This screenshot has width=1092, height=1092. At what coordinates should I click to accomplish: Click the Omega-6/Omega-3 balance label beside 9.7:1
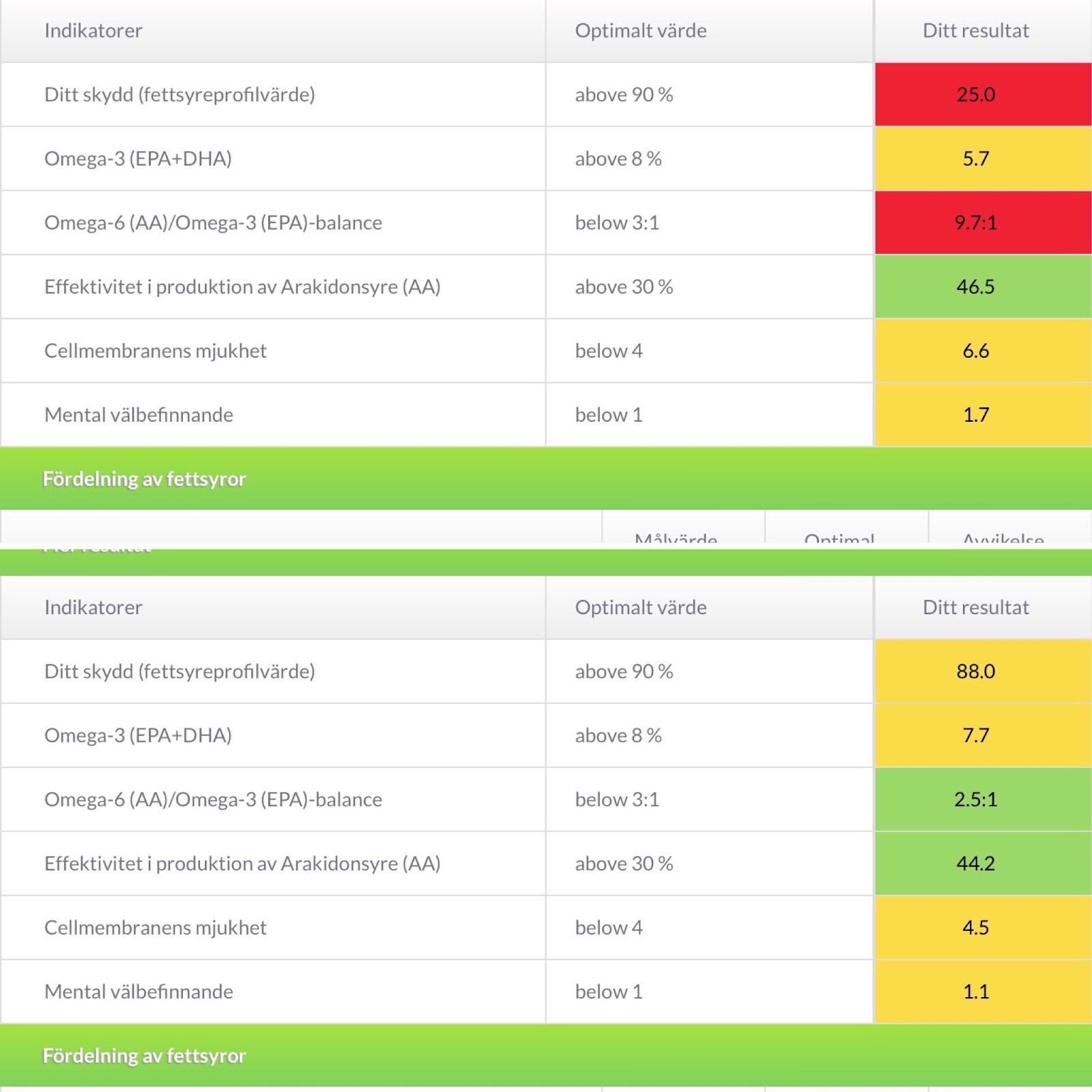[x=213, y=223]
